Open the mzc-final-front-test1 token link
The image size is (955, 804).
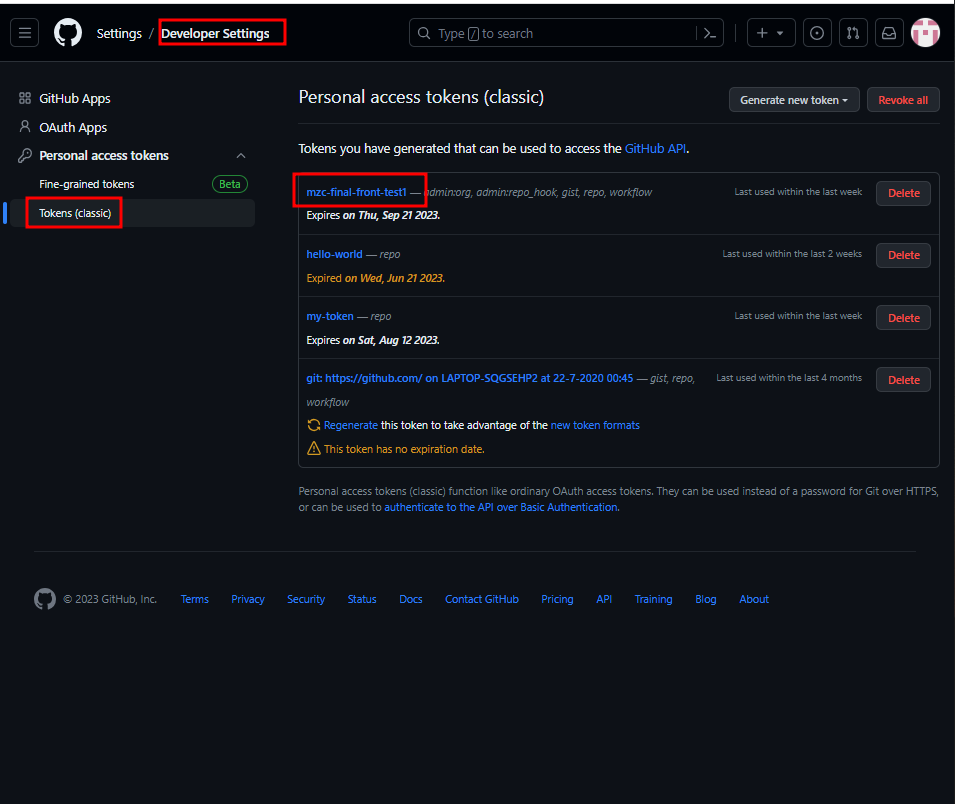pyautogui.click(x=356, y=192)
